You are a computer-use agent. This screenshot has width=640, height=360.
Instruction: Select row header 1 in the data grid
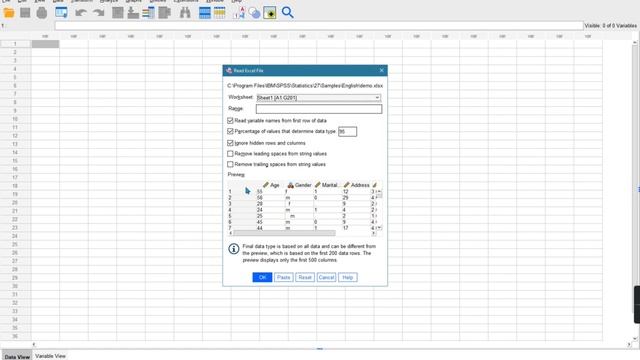(15, 44)
